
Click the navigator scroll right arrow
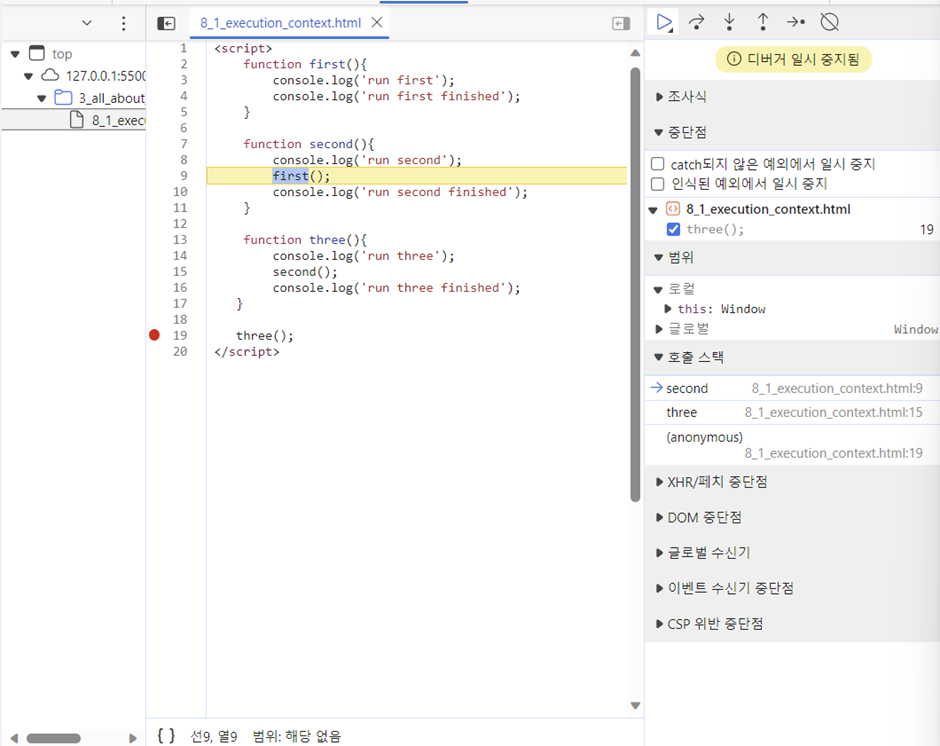tap(133, 738)
